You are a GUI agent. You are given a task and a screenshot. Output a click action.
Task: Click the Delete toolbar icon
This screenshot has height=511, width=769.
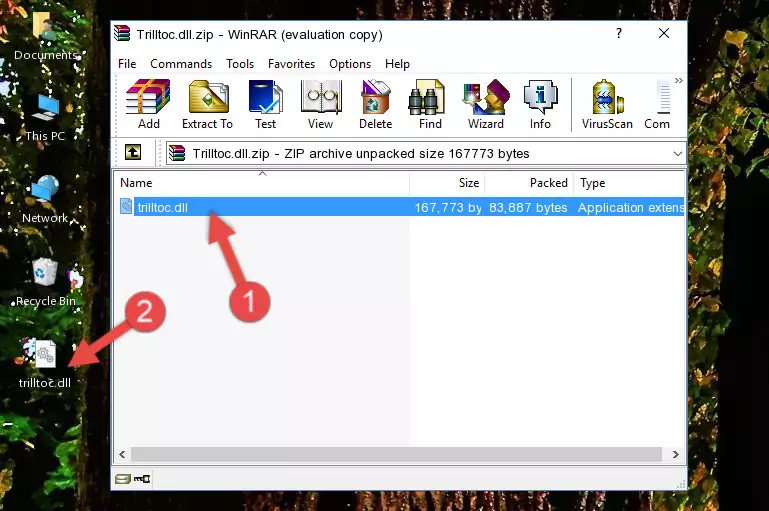click(x=376, y=104)
